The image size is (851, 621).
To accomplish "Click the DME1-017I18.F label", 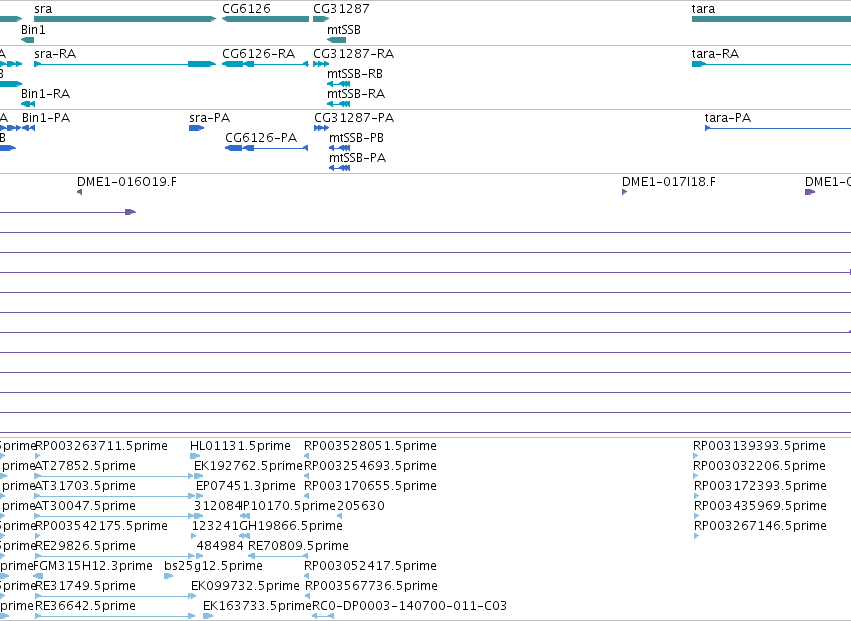I will point(669,182).
